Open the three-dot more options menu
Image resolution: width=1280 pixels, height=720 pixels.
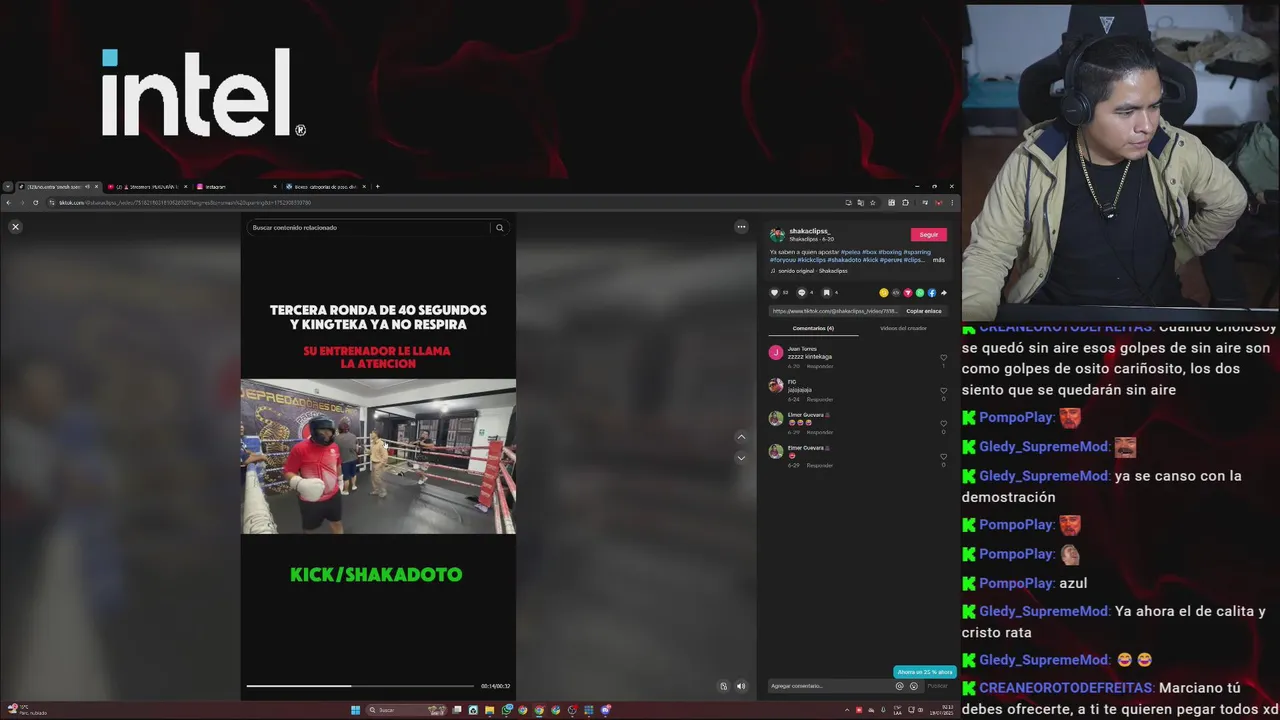[741, 227]
